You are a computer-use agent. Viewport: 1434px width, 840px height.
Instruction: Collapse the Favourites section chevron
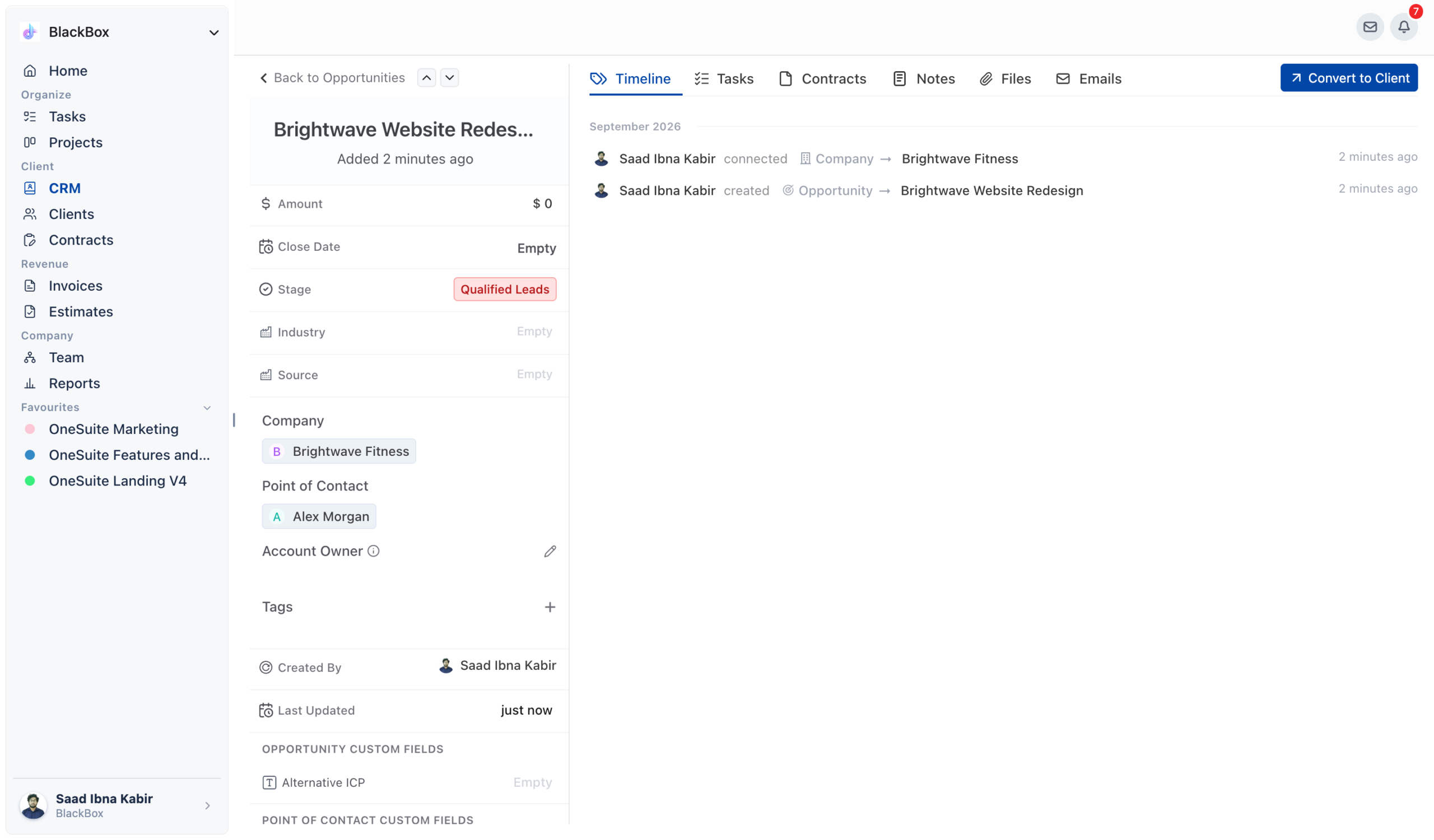pos(207,408)
